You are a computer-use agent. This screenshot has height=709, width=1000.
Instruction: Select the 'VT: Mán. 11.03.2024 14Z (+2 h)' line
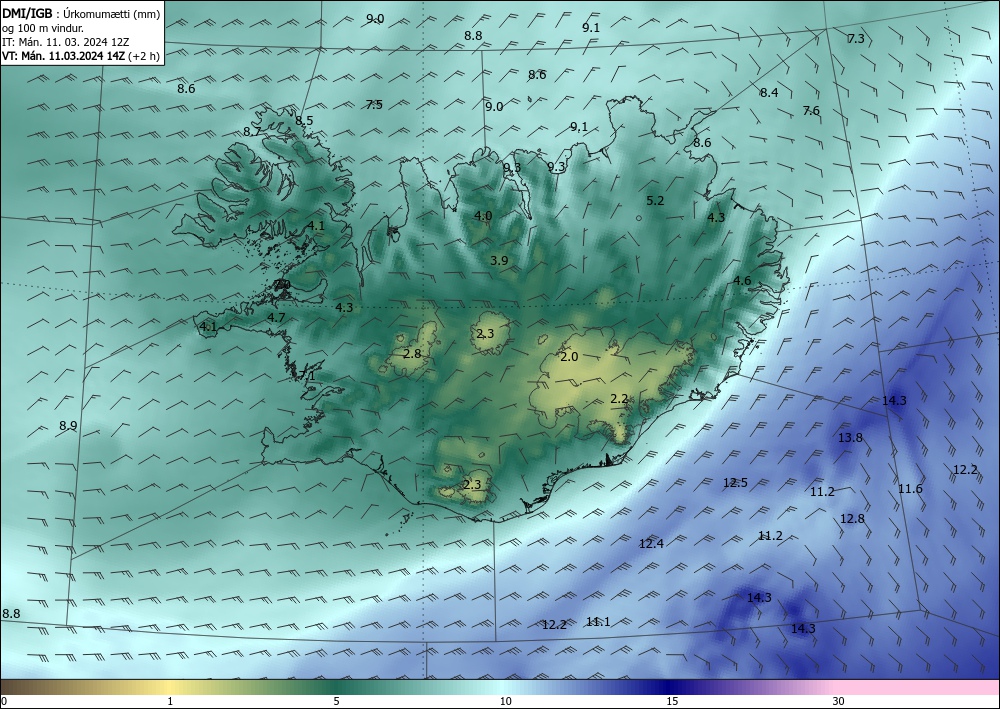click(80, 56)
